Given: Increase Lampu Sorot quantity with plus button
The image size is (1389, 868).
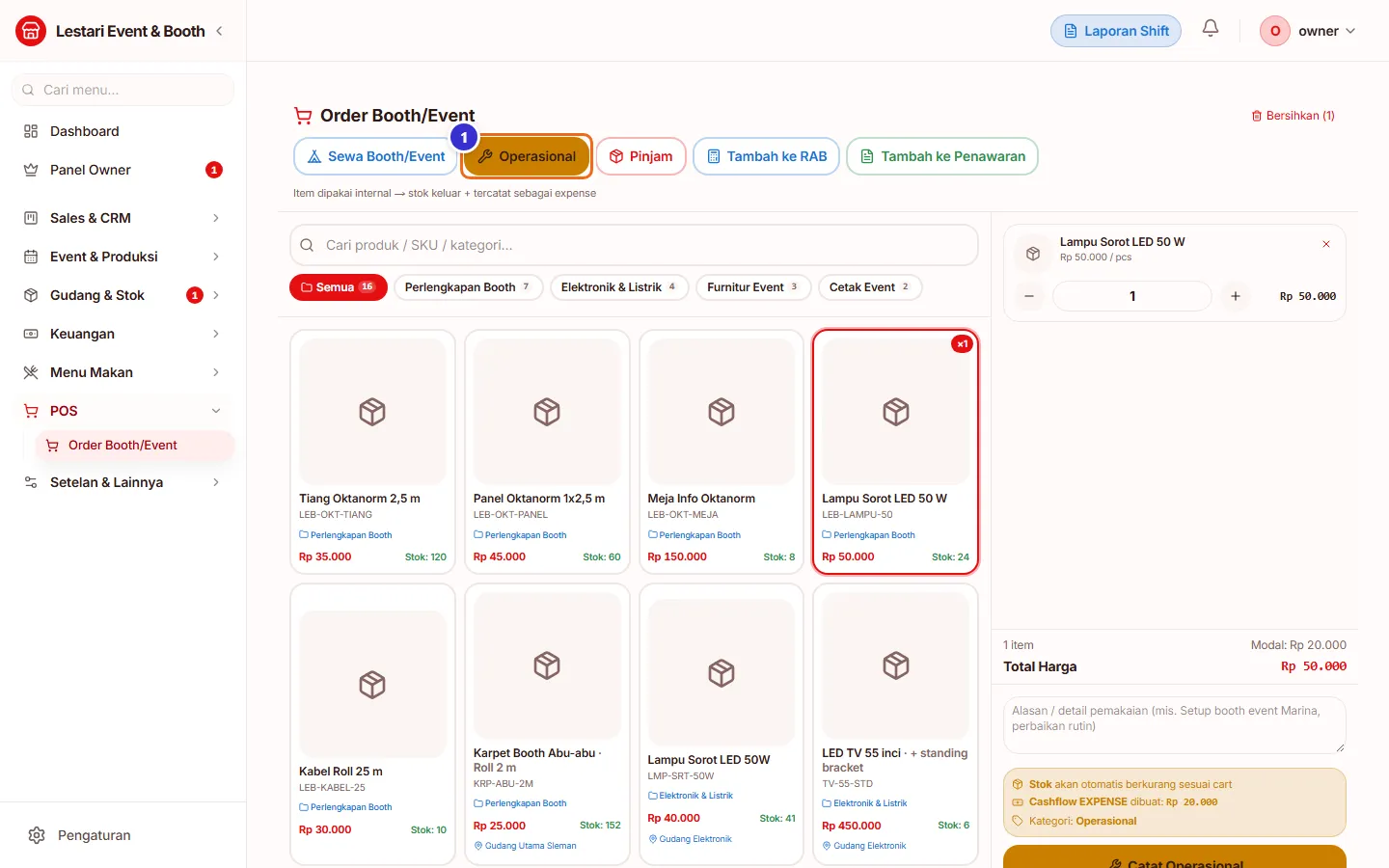Looking at the screenshot, I should tap(1236, 296).
